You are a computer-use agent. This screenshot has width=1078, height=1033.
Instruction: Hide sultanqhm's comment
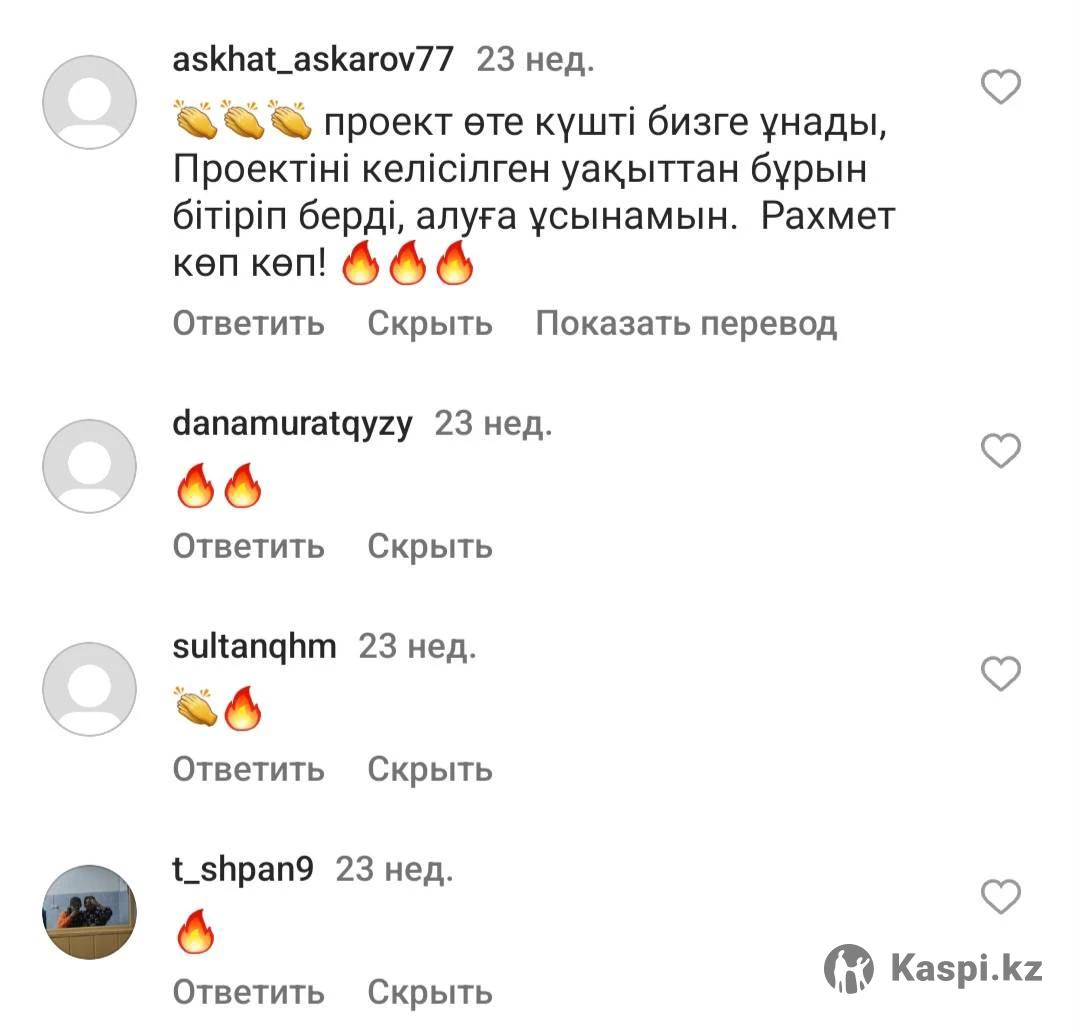click(430, 769)
